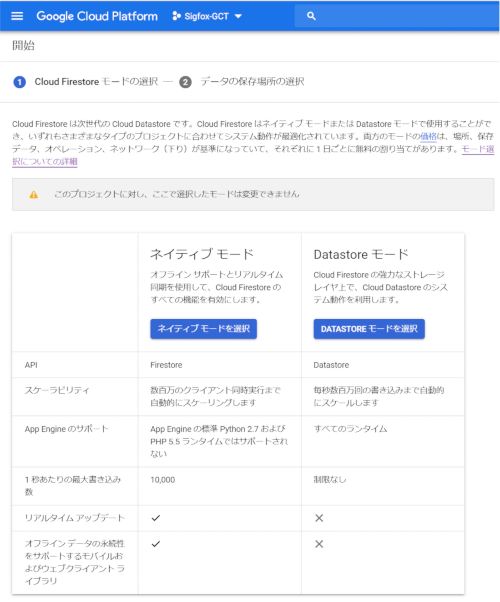Click the Datastore モード column heading

click(361, 254)
